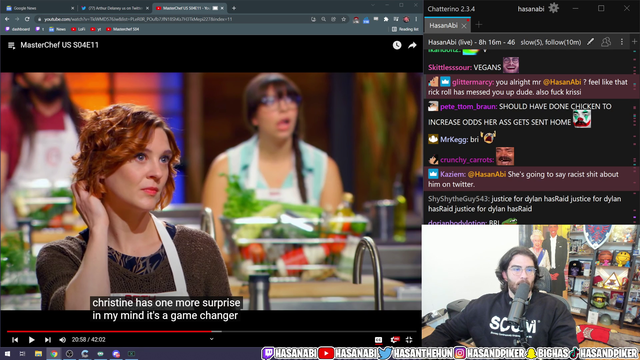
Task: Toggle closed captions on the video
Action: (x=378, y=340)
